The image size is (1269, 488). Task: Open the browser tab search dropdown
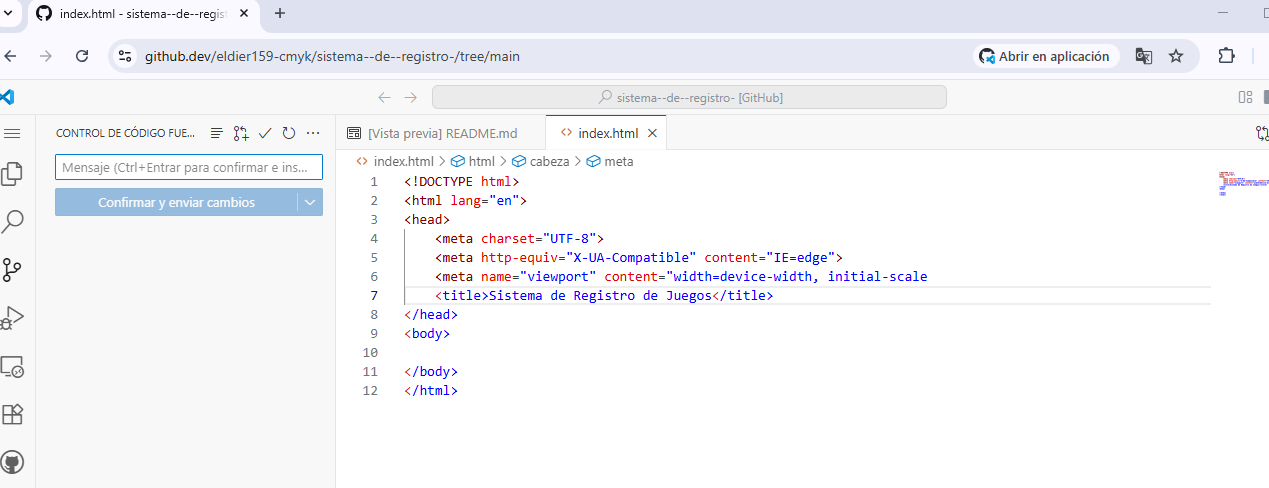tap(8, 13)
